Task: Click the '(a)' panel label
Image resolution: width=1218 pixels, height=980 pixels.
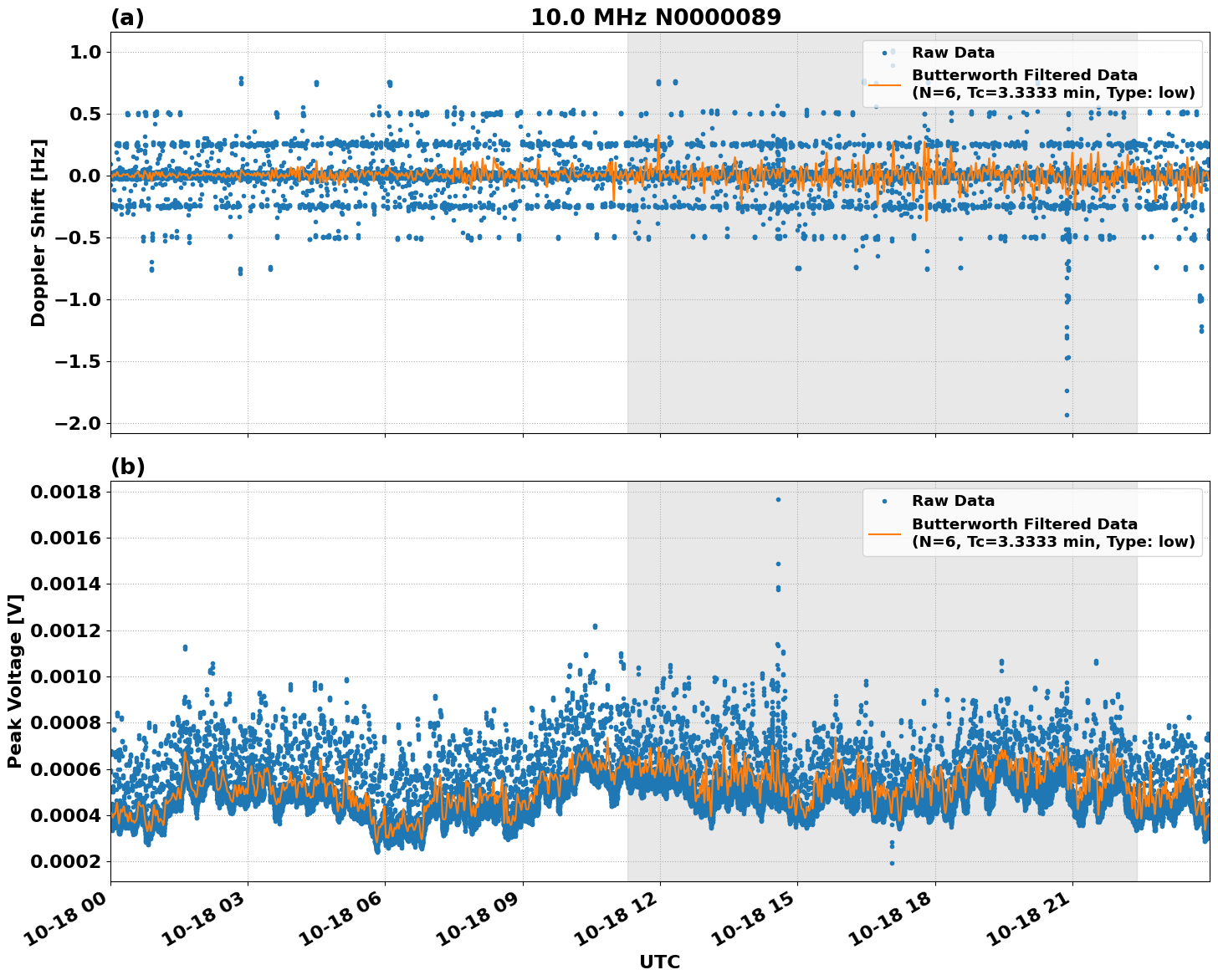Action: coord(127,18)
